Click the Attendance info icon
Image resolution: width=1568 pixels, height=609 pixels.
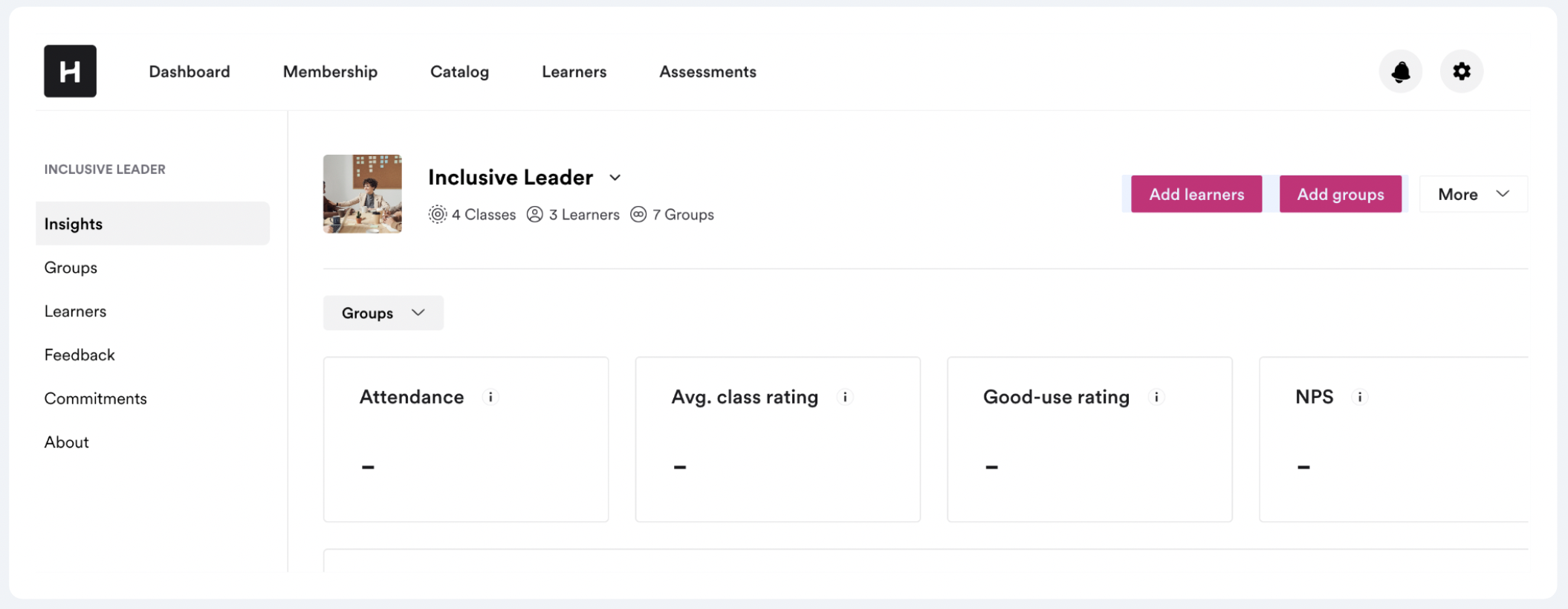click(490, 397)
